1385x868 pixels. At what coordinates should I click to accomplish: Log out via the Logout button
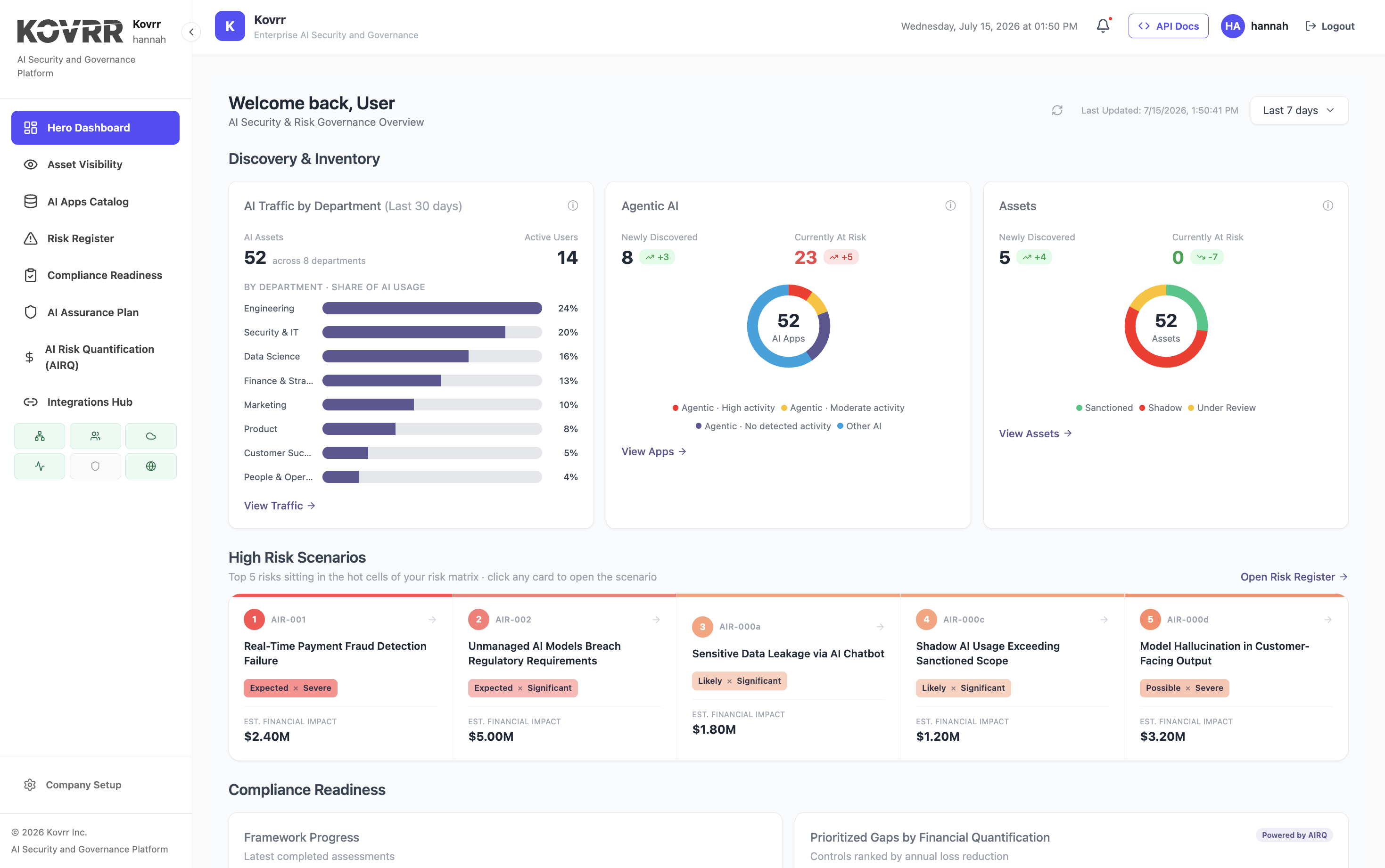tap(1329, 26)
